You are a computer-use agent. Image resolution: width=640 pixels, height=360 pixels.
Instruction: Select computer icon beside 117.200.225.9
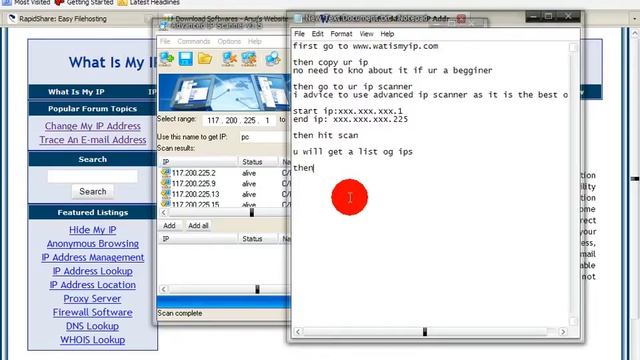(166, 183)
